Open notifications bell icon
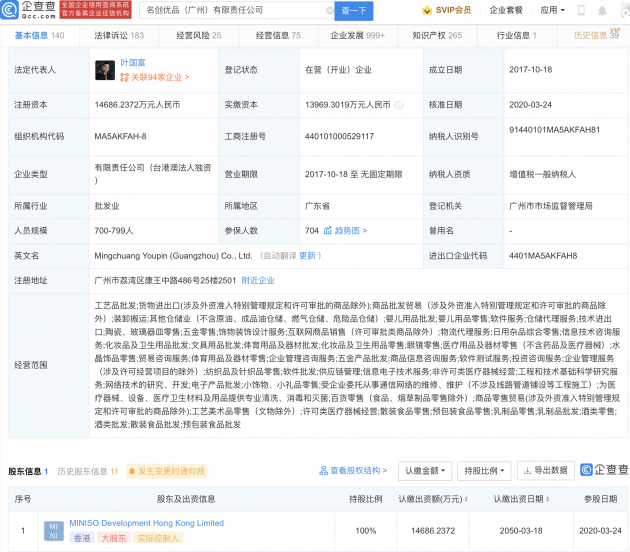The height and width of the screenshot is (552, 630). click(x=602, y=11)
